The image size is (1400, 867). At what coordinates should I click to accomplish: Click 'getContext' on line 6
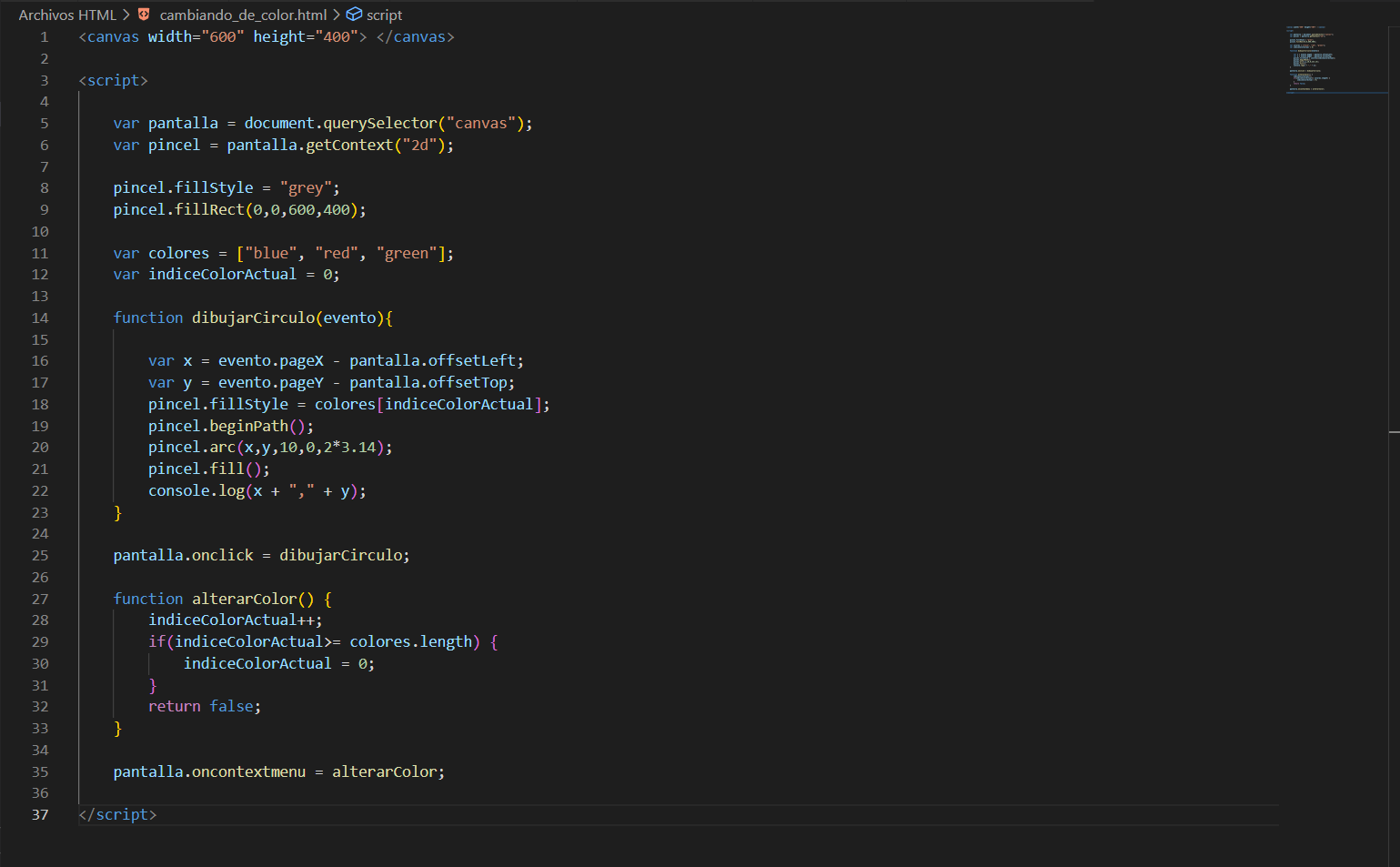[349, 146]
